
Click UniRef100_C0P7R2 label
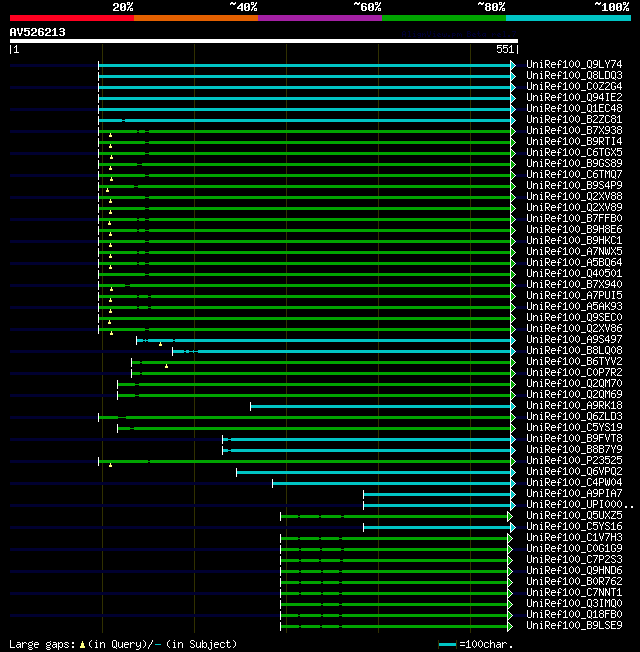click(574, 373)
